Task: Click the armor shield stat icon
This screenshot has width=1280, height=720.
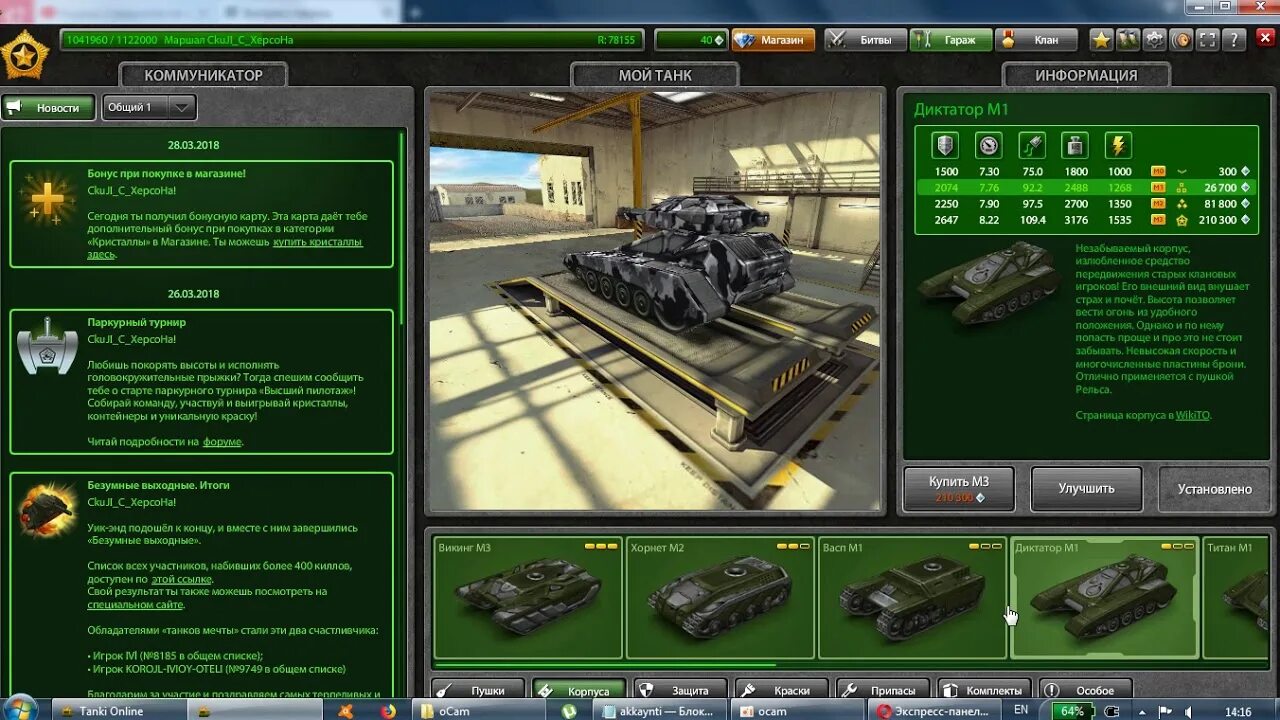Action: (945, 145)
